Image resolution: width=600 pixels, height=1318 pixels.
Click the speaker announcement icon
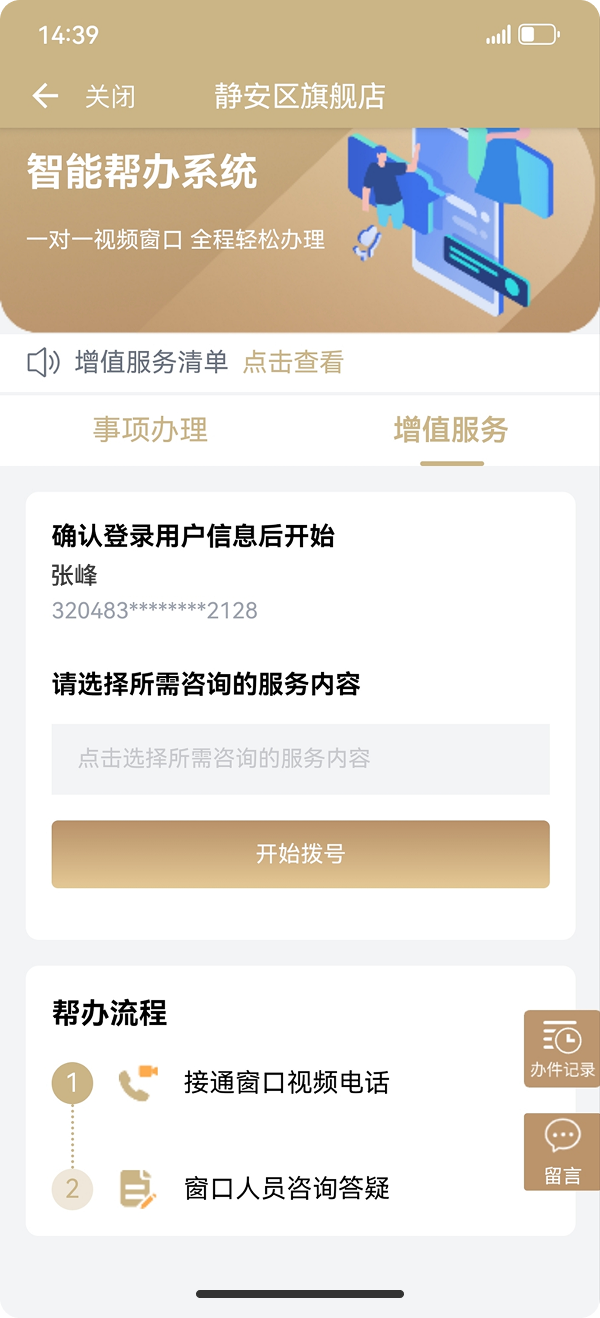[x=44, y=362]
